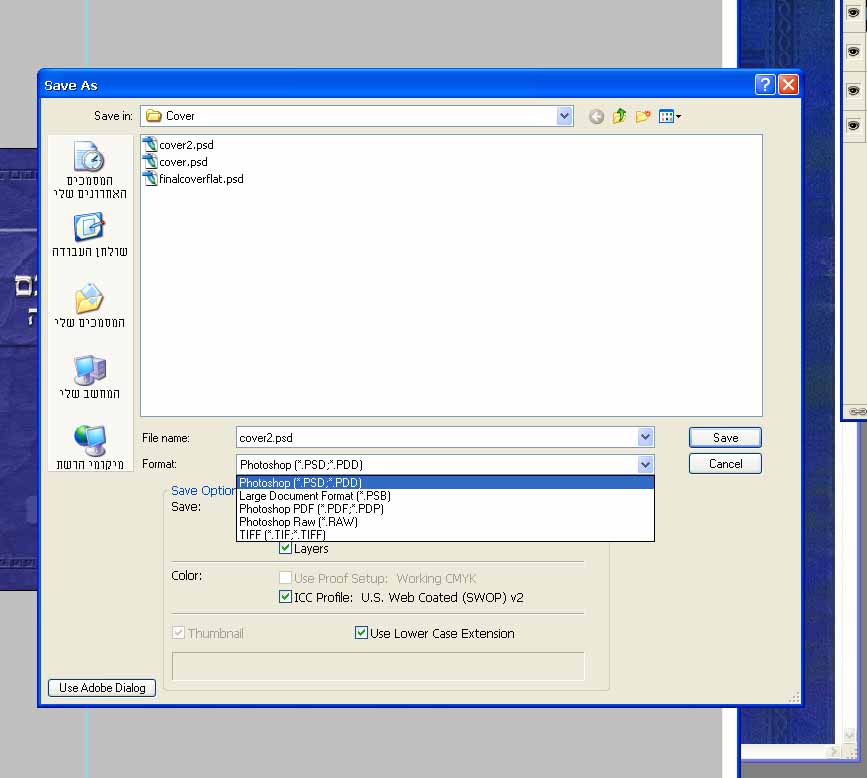
Task: Click the Save button
Action: pyautogui.click(x=725, y=438)
